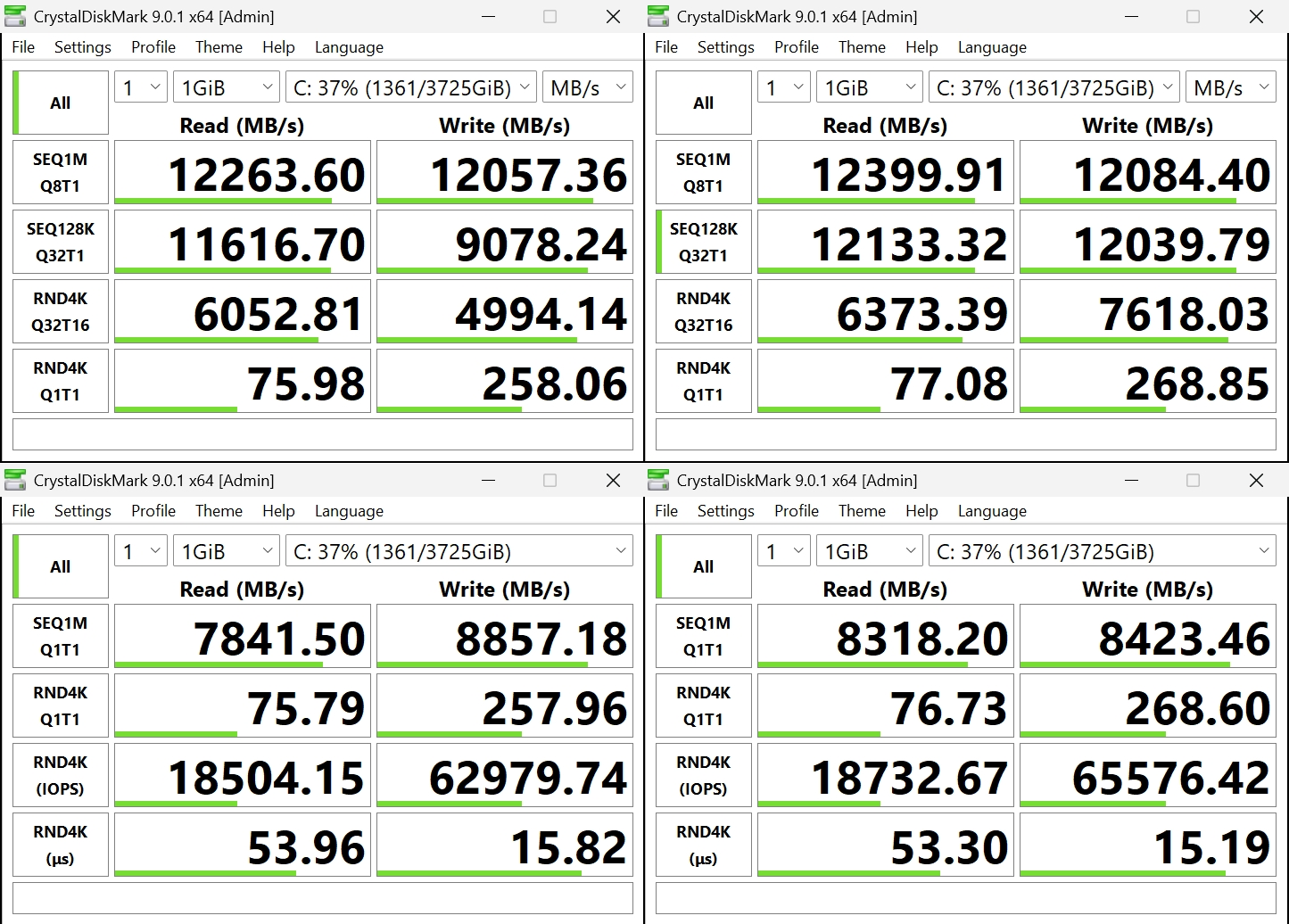This screenshot has width=1289, height=924.
Task: Start SEQ128K Q32T1 test beside 12133.32
Action: click(x=704, y=242)
